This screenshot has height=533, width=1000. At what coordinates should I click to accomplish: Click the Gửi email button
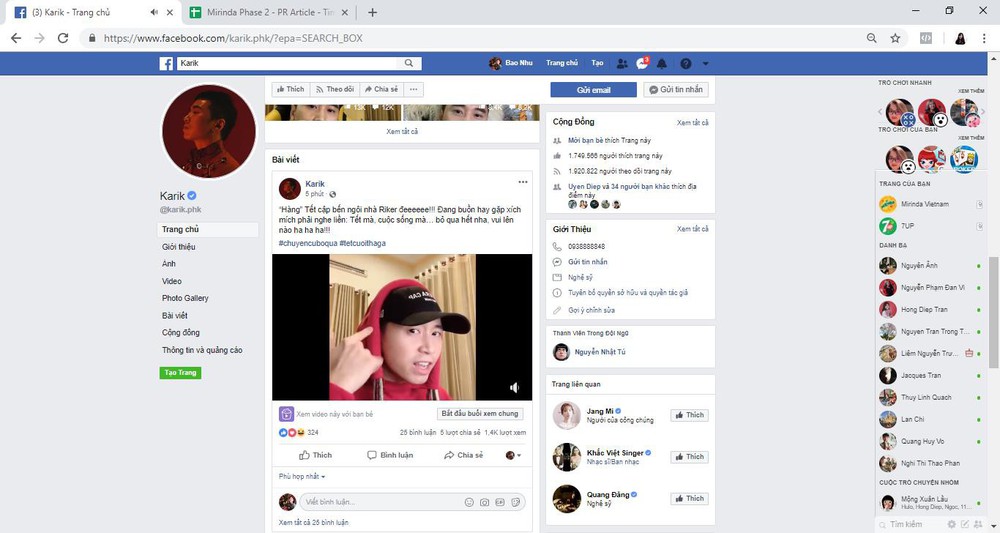pyautogui.click(x=594, y=90)
